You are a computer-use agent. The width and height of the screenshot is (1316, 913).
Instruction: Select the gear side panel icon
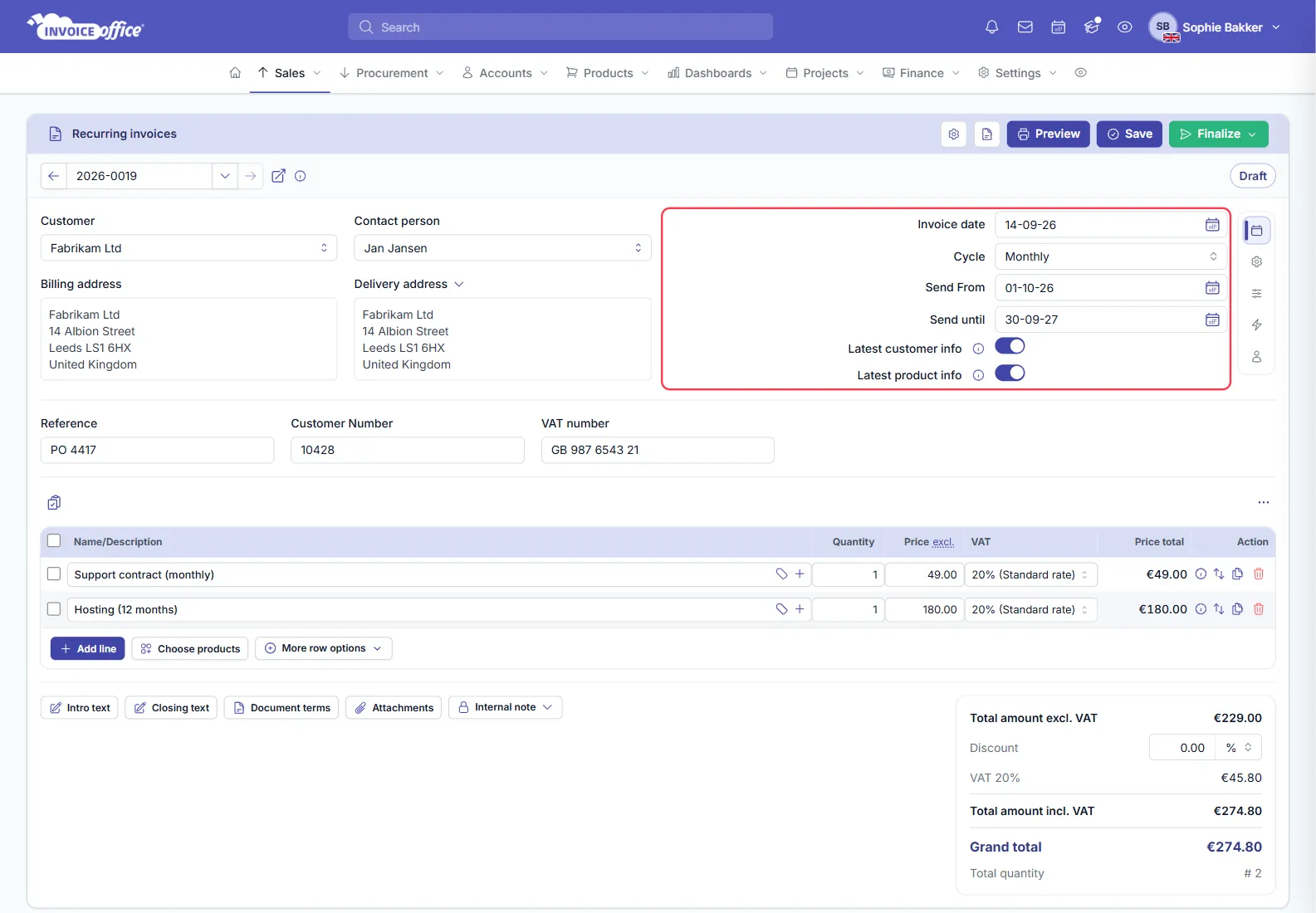pyautogui.click(x=1257, y=262)
